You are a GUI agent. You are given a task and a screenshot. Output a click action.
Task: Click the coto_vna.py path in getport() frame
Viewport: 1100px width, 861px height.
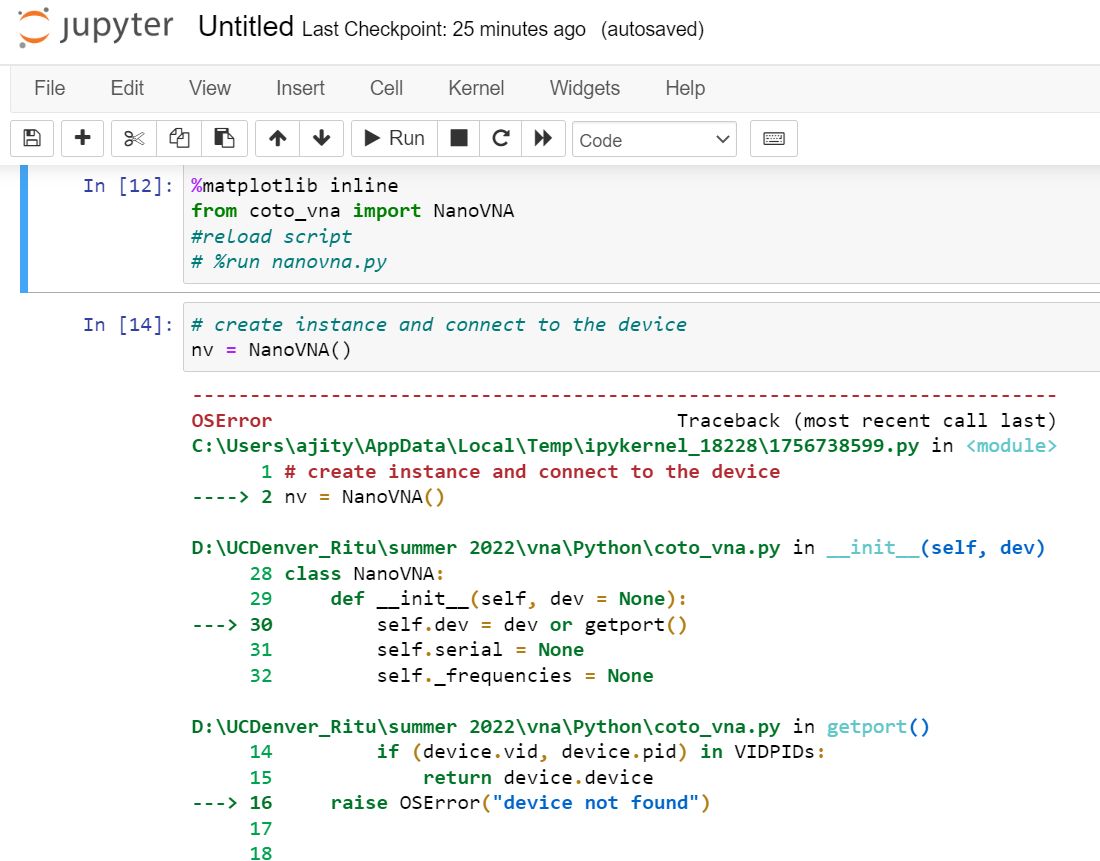tap(485, 726)
